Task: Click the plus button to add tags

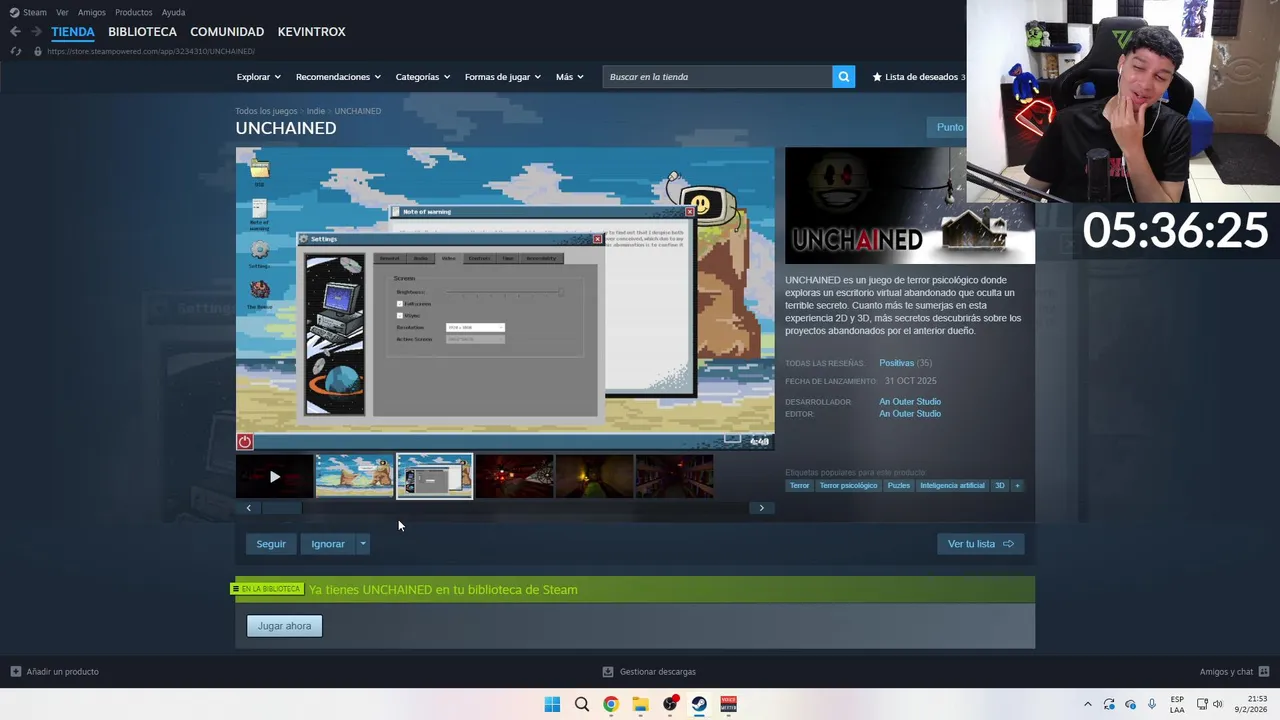Action: [1017, 486]
